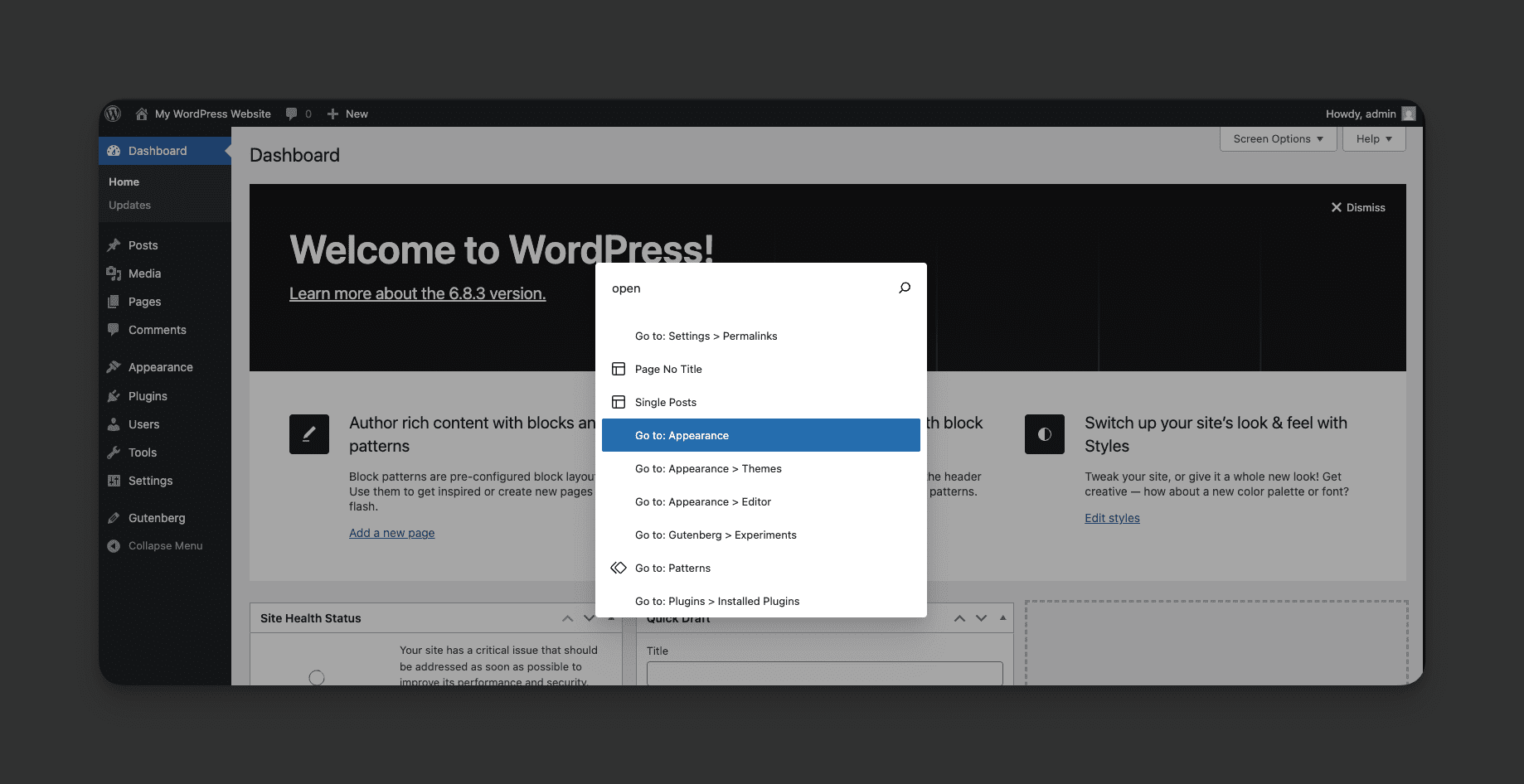The height and width of the screenshot is (784, 1524).
Task: Open the Media library in sidebar
Action: click(x=144, y=273)
